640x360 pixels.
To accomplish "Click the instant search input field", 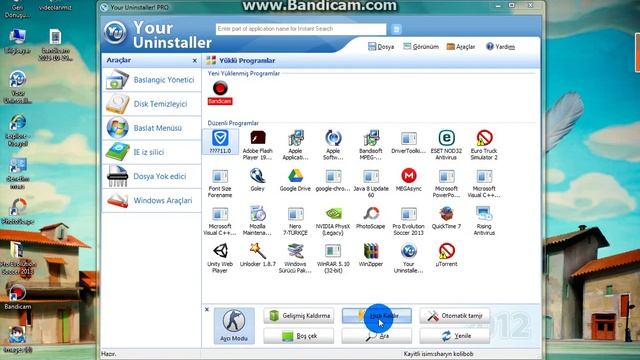I will [301, 29].
